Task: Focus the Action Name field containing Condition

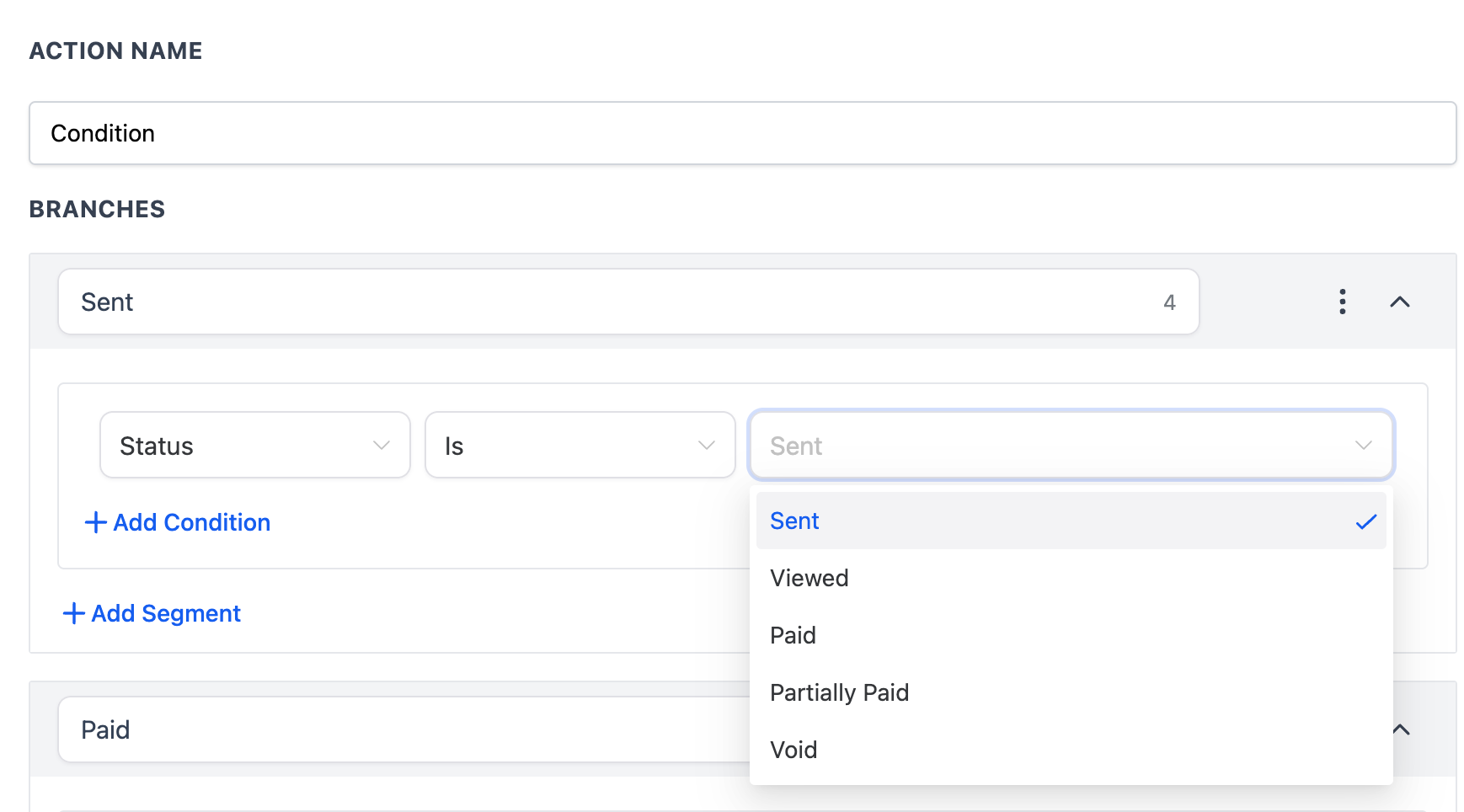Action: (741, 133)
